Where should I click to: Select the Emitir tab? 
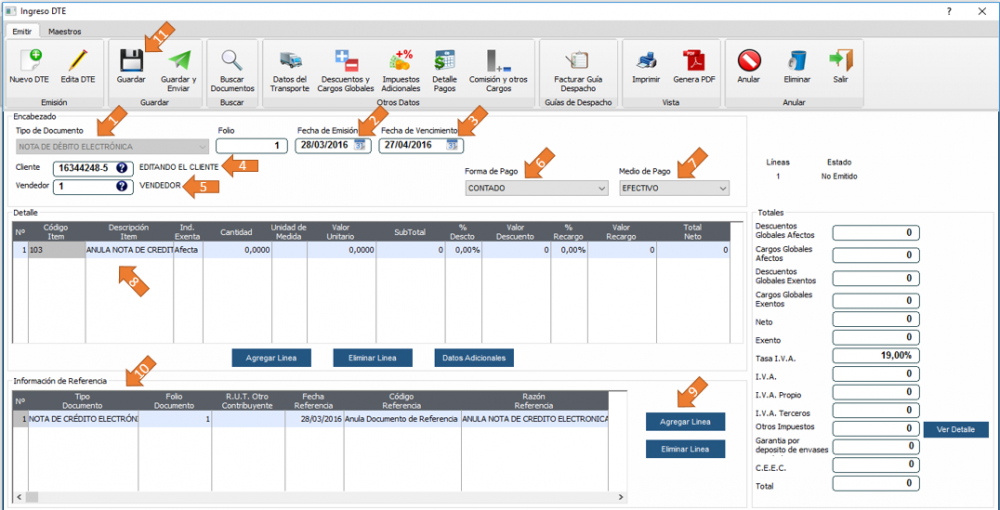[22, 32]
